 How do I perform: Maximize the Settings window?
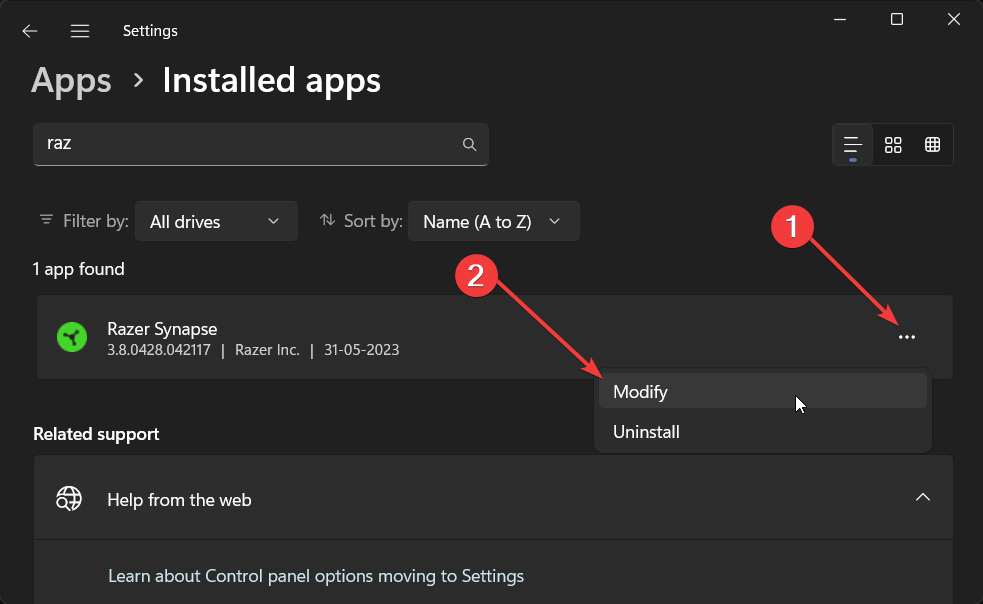tap(897, 19)
